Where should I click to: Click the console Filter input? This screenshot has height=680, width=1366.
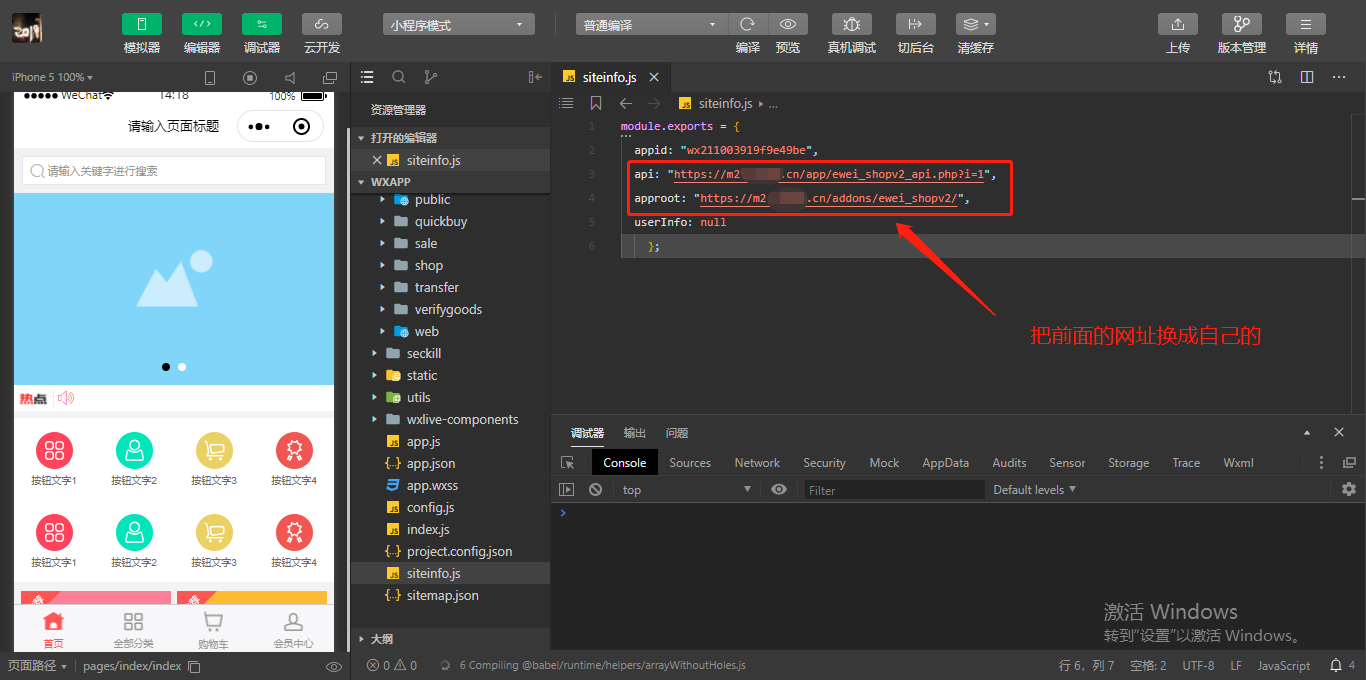tap(894, 490)
